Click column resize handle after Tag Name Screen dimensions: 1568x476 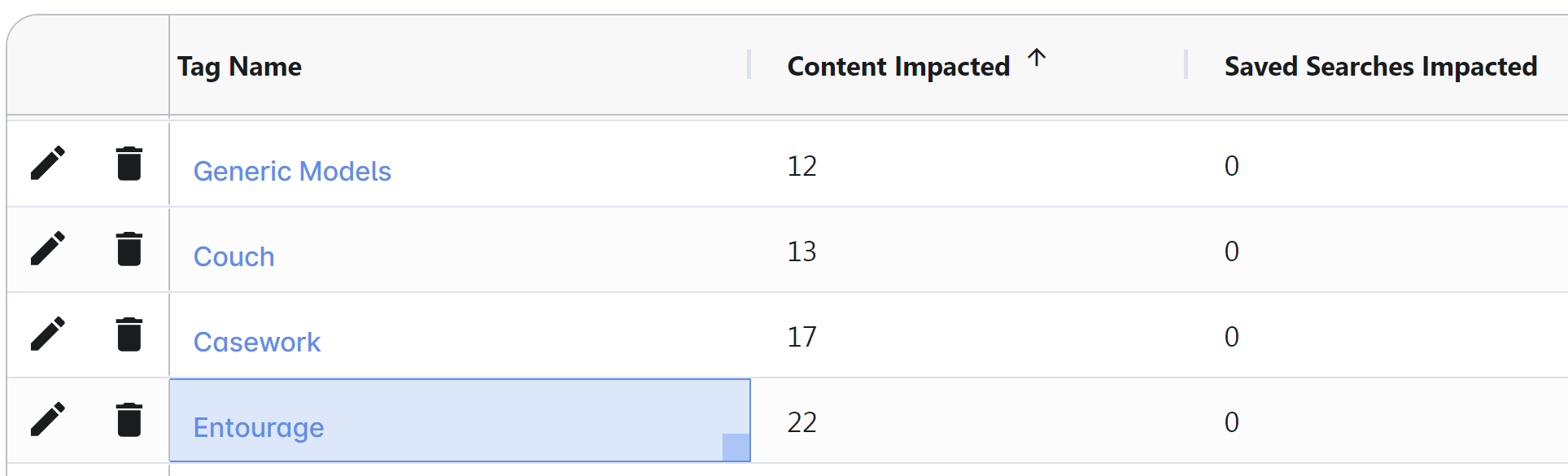coord(749,65)
